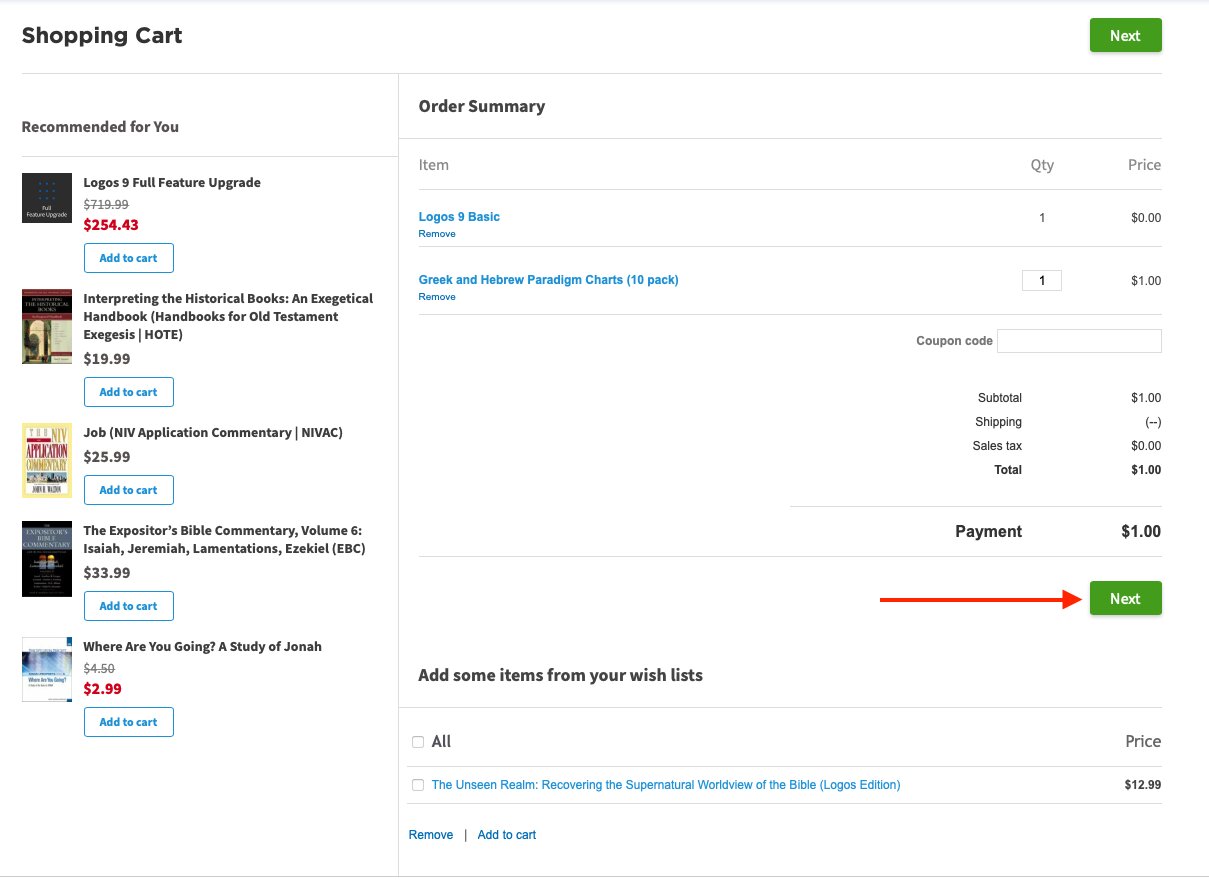The height and width of the screenshot is (881, 1209).
Task: Open The Unseen Realm wish list link
Action: tap(666, 785)
